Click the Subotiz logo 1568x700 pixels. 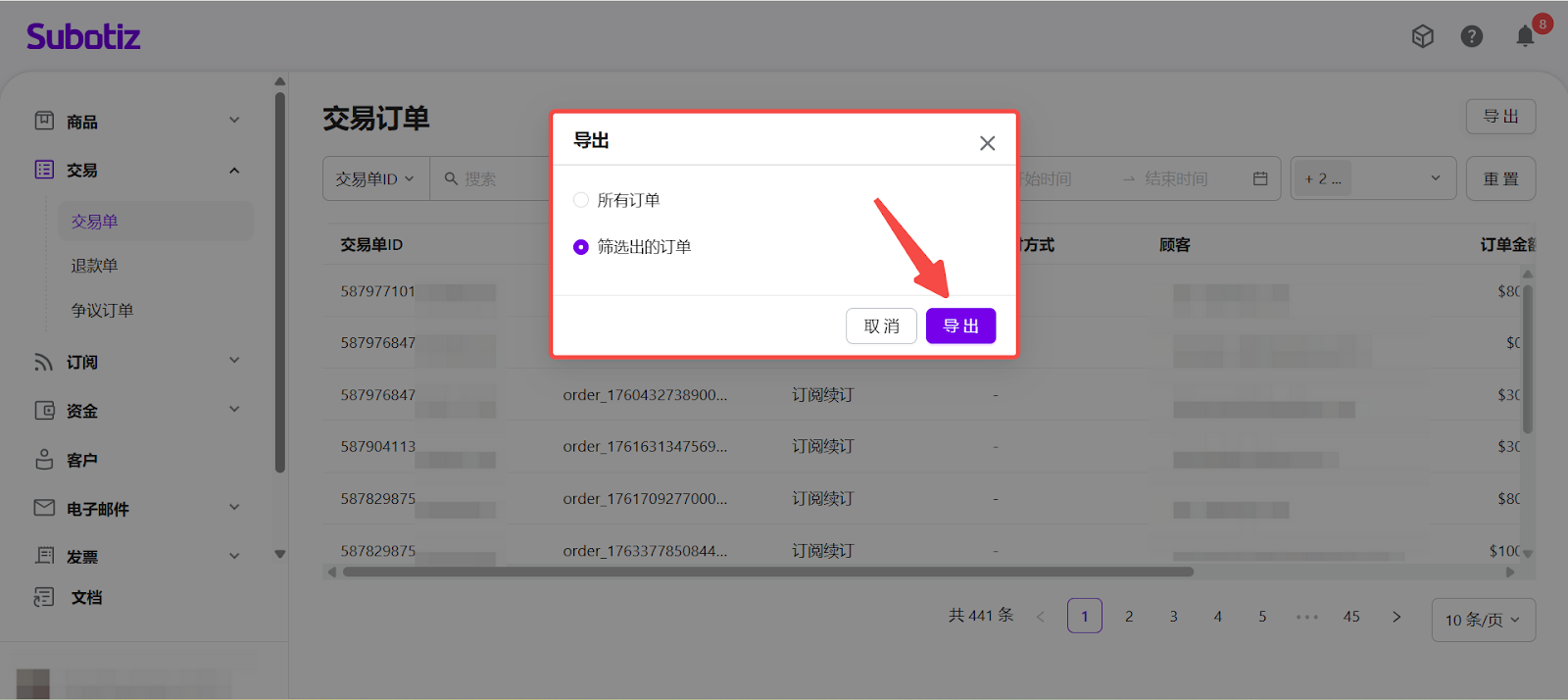coord(83,37)
